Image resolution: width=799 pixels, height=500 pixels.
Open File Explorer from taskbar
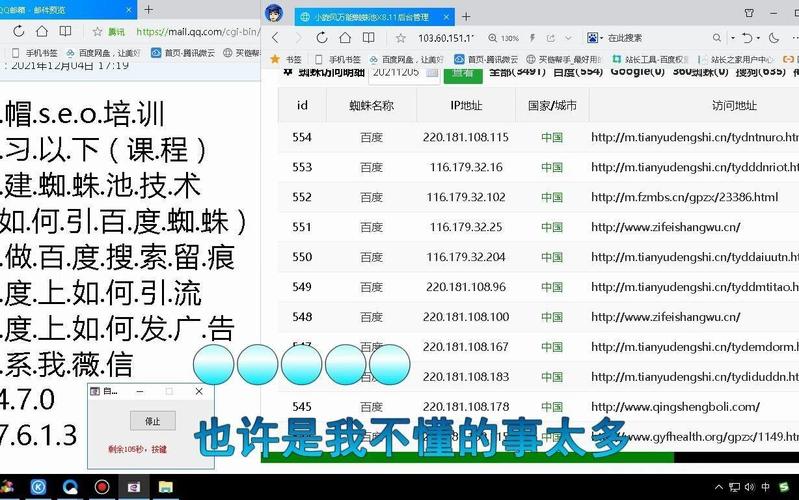[x=165, y=488]
